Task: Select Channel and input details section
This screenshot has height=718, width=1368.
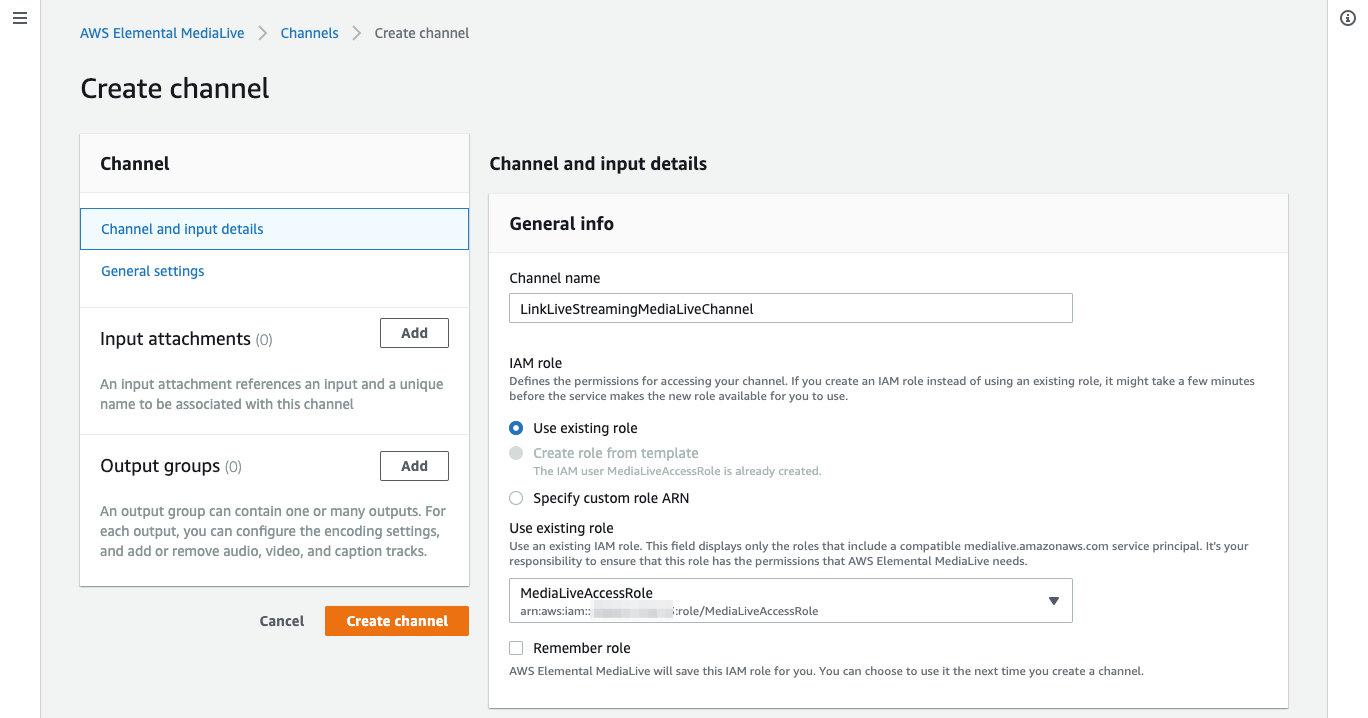Action: [x=181, y=228]
